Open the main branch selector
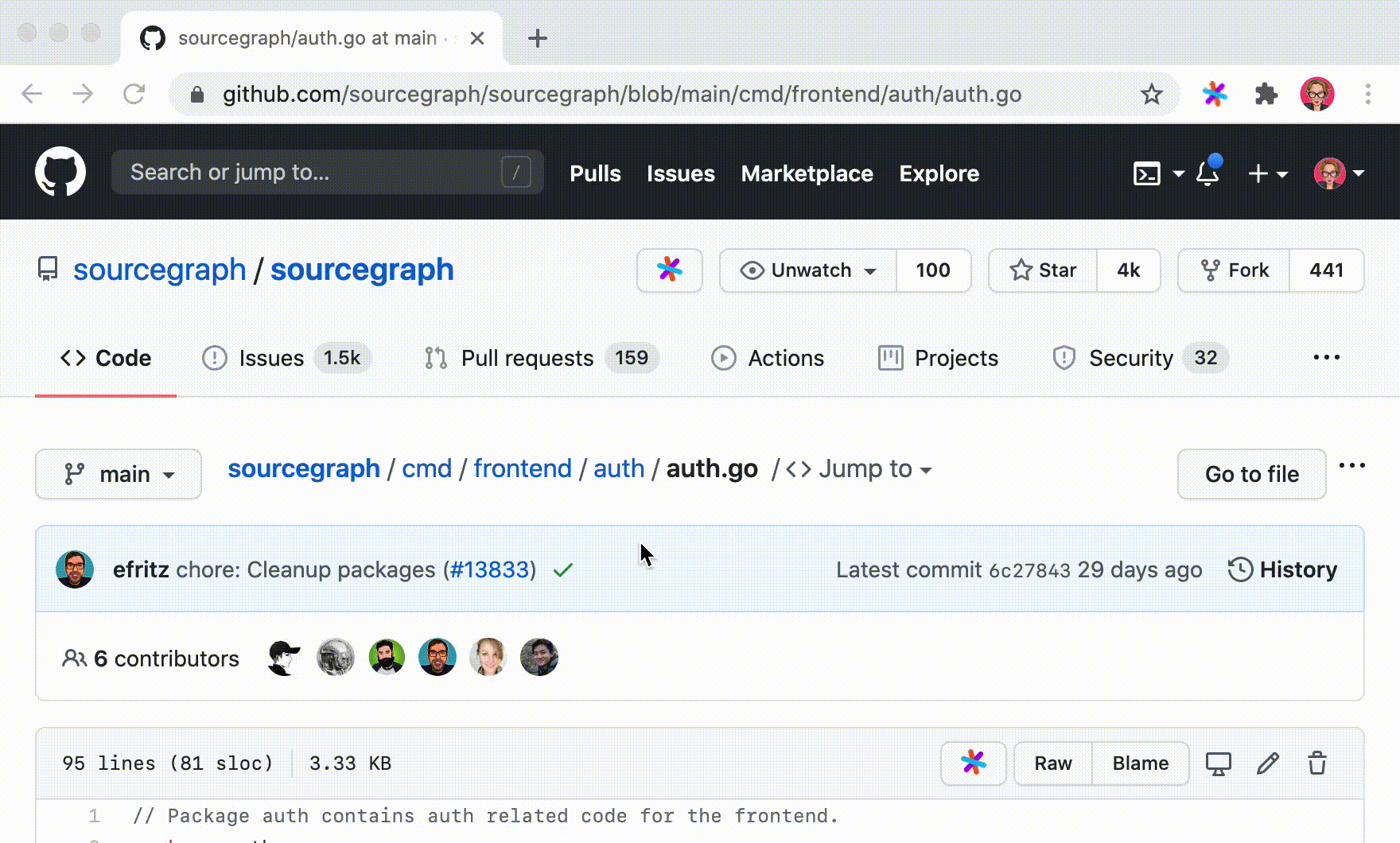The height and width of the screenshot is (843, 1400). [119, 474]
